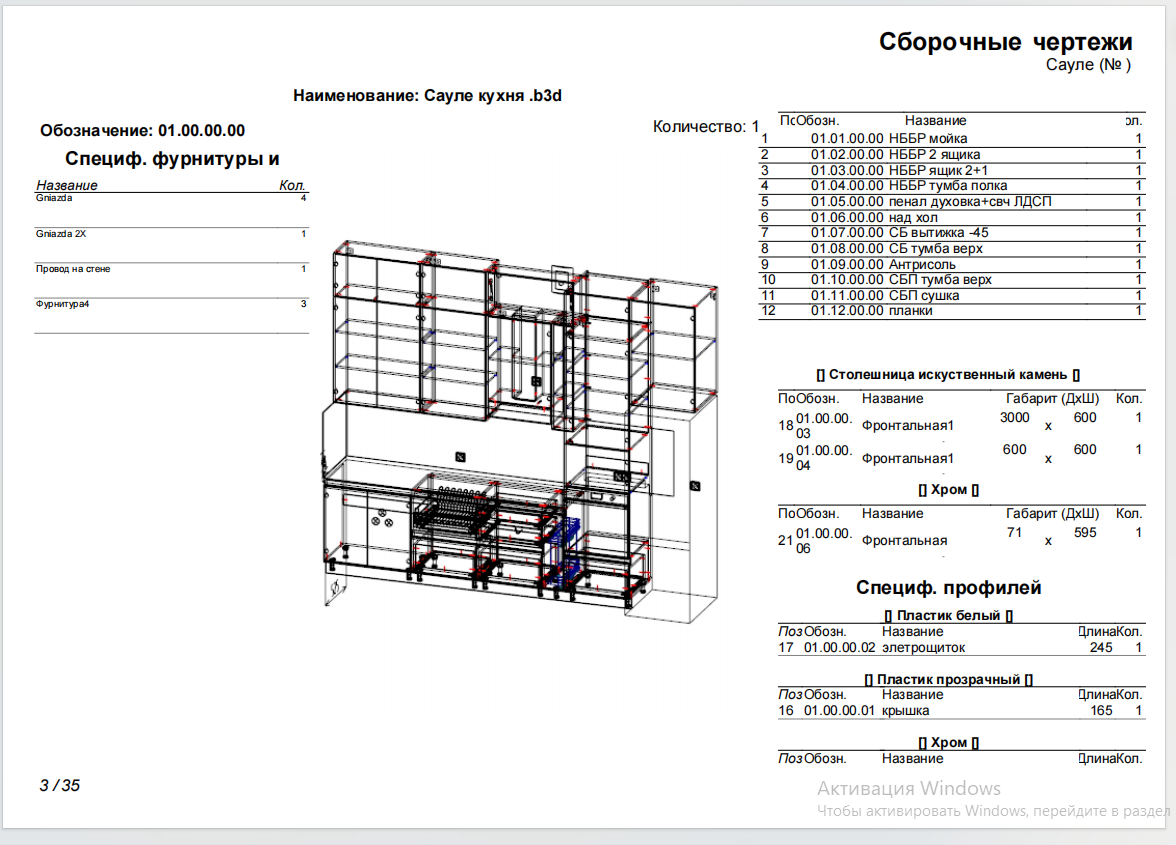Click the marker inside the hood cabinet
1176x845 pixels.
click(x=536, y=382)
